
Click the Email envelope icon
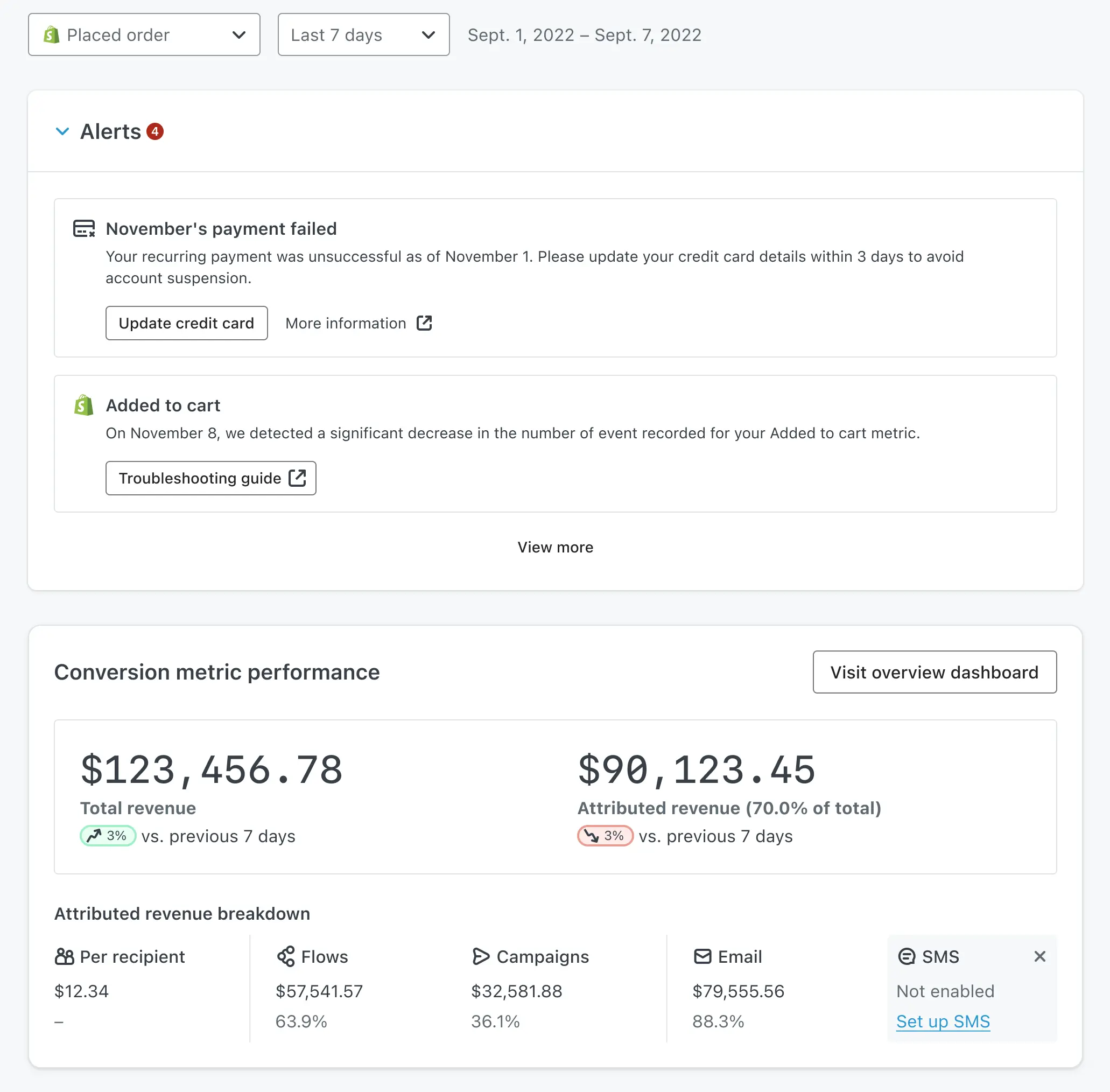(x=702, y=956)
